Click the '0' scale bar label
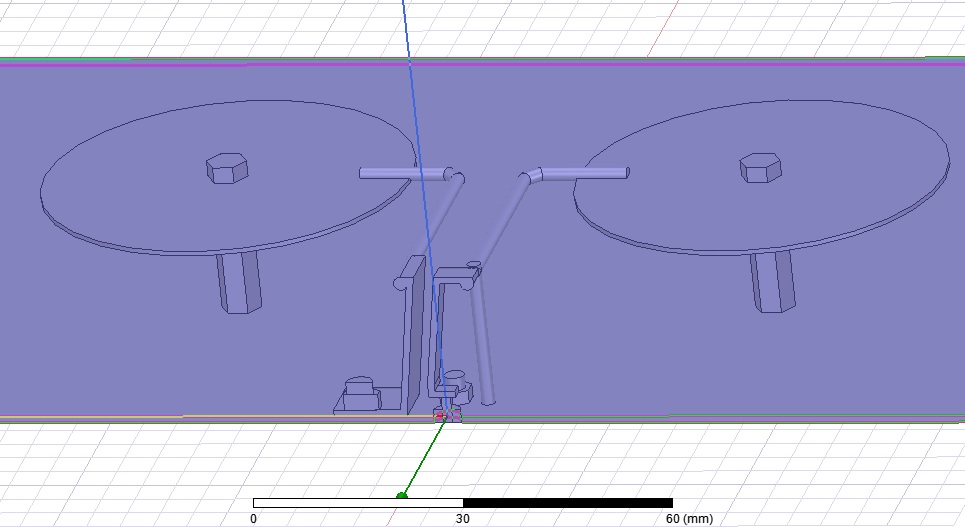The width and height of the screenshot is (965, 527). tap(254, 518)
